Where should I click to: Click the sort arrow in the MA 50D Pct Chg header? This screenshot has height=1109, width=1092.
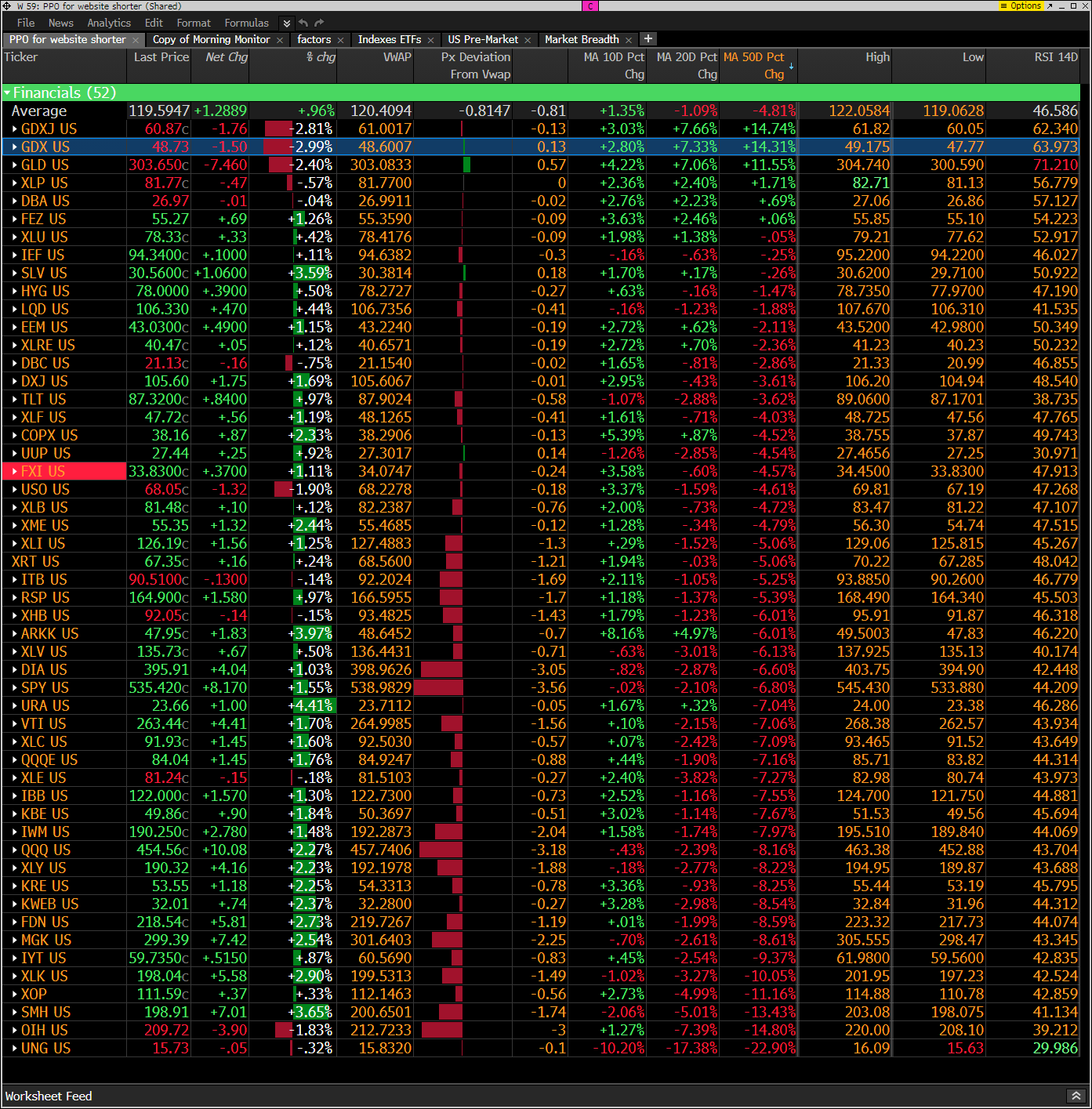[791, 67]
